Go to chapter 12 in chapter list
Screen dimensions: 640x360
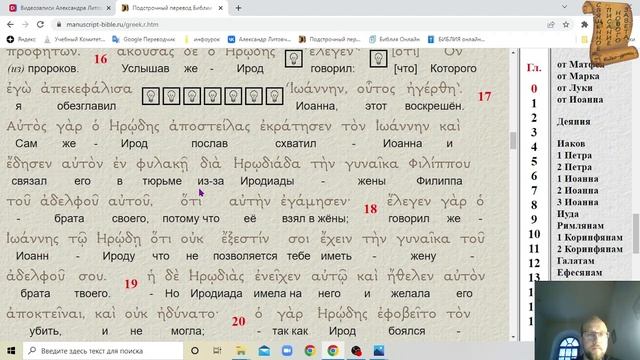point(534,263)
